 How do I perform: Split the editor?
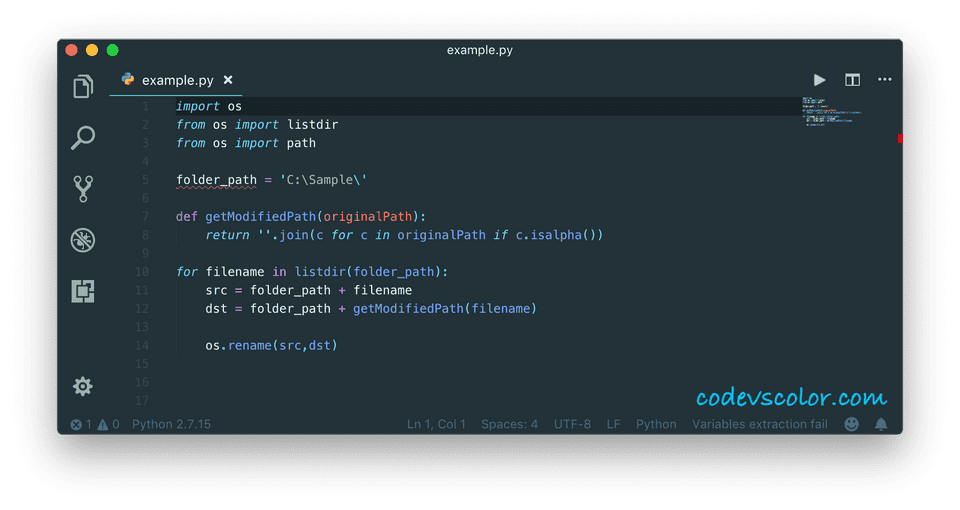(852, 80)
